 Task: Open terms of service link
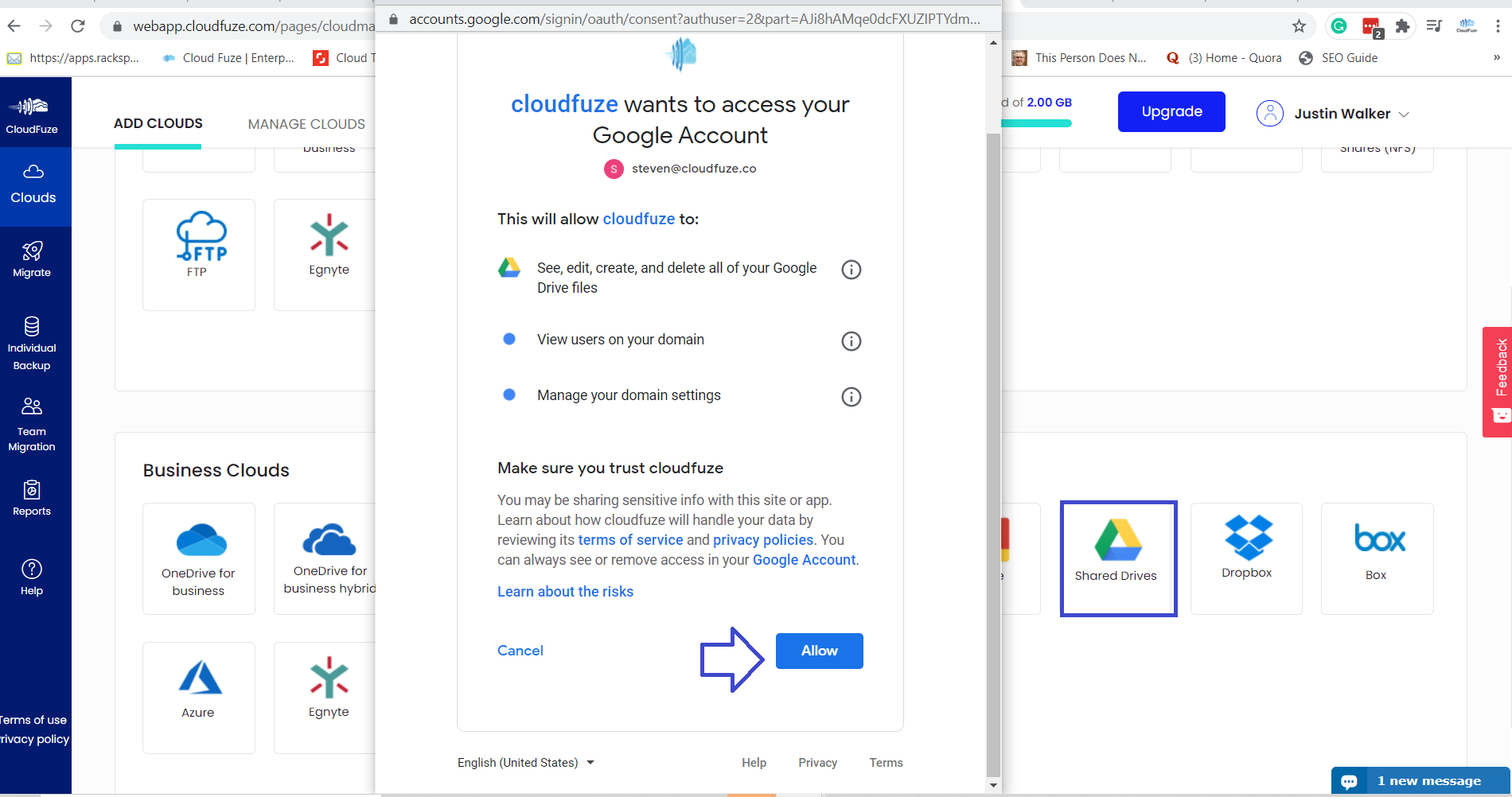(x=630, y=540)
